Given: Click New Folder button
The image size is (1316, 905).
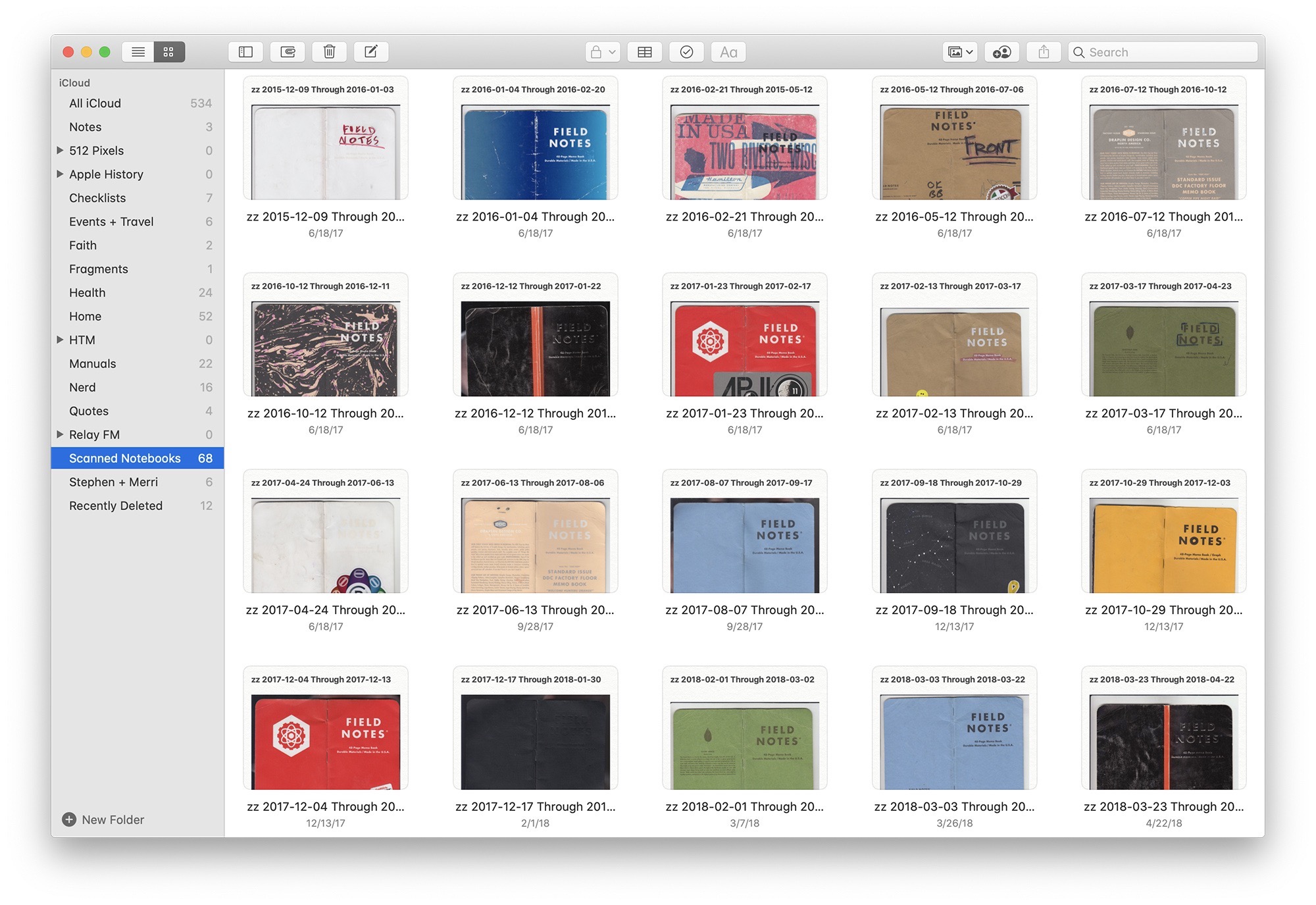Looking at the screenshot, I should (x=103, y=819).
